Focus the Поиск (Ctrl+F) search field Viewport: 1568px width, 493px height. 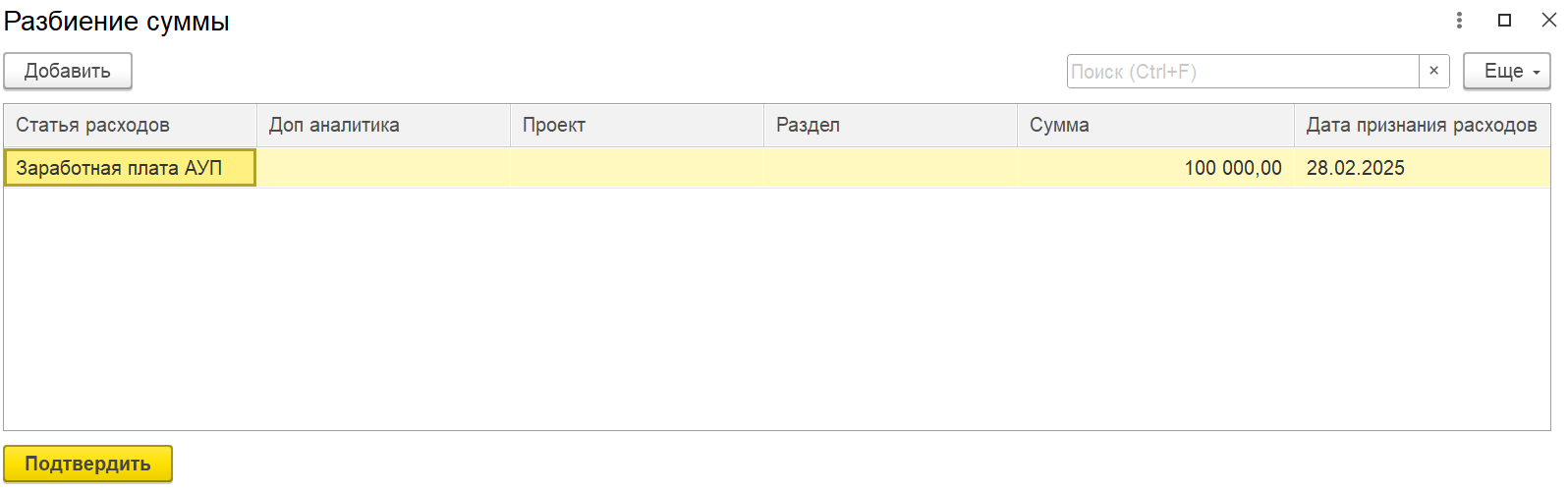click(x=1243, y=71)
